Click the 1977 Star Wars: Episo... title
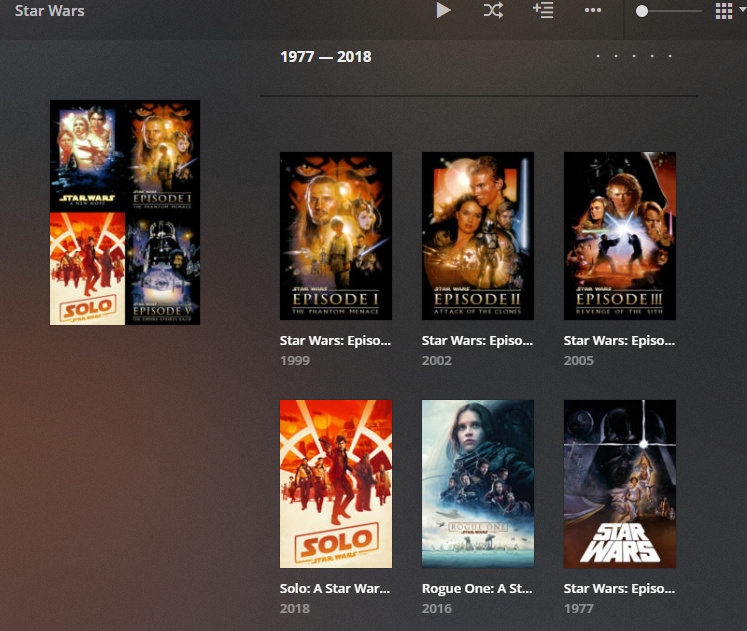Viewport: 747px width, 631px height. [619, 589]
